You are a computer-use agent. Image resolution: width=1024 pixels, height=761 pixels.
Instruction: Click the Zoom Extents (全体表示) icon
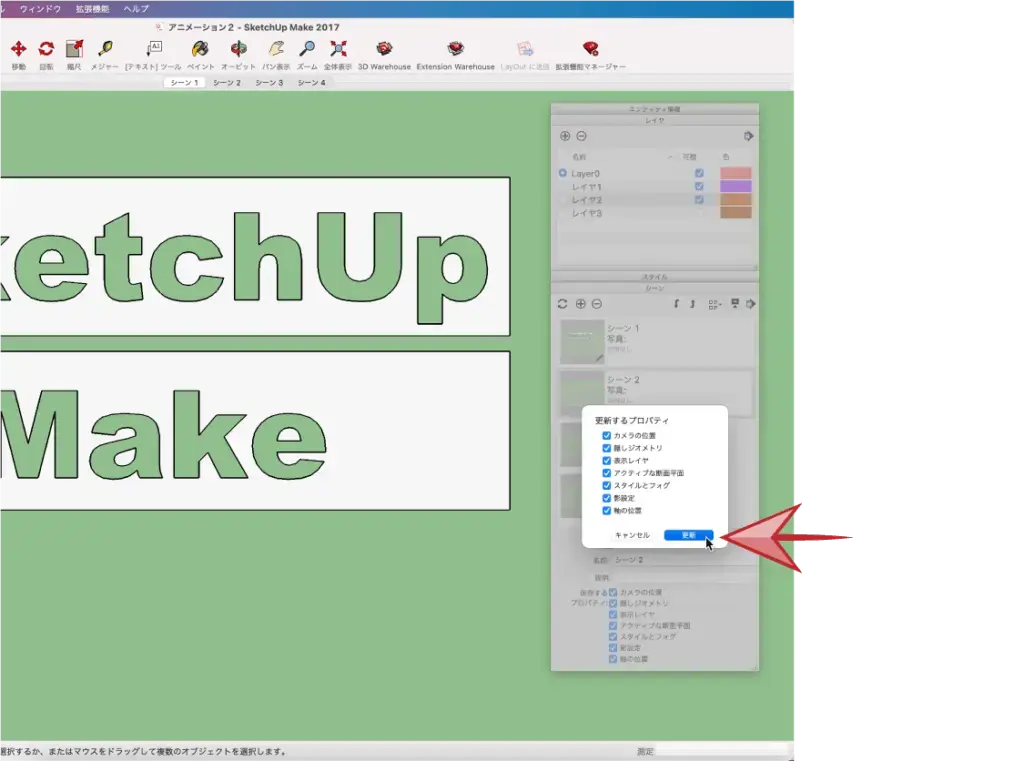coord(338,49)
